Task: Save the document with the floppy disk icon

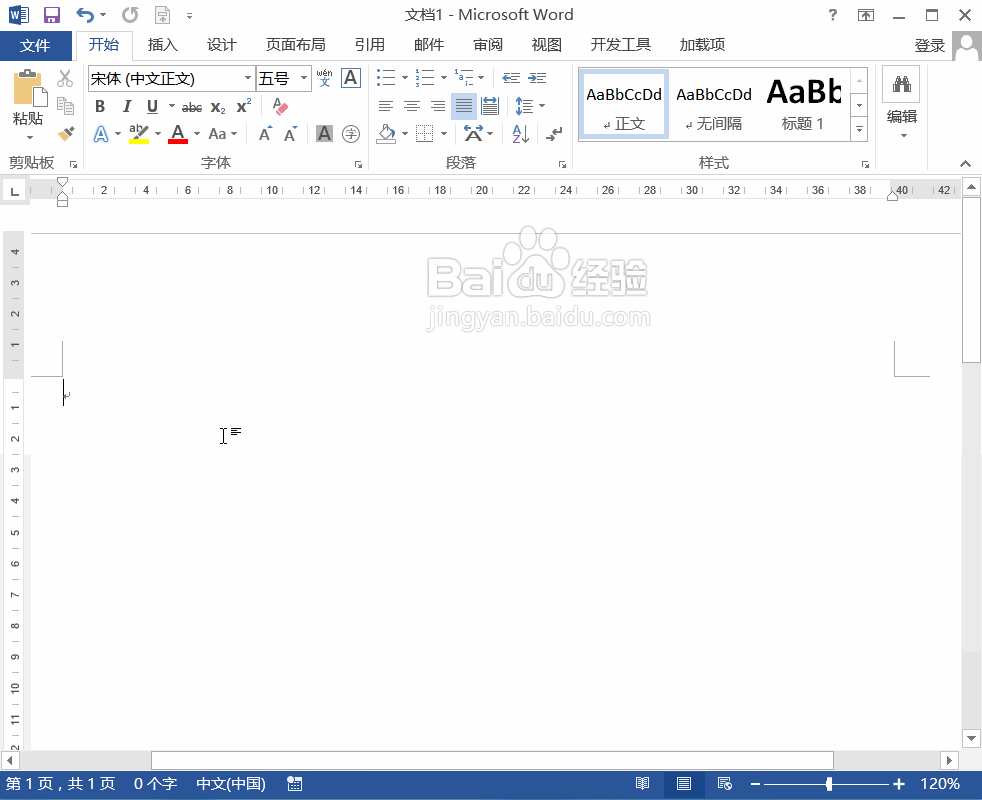Action: coord(51,14)
